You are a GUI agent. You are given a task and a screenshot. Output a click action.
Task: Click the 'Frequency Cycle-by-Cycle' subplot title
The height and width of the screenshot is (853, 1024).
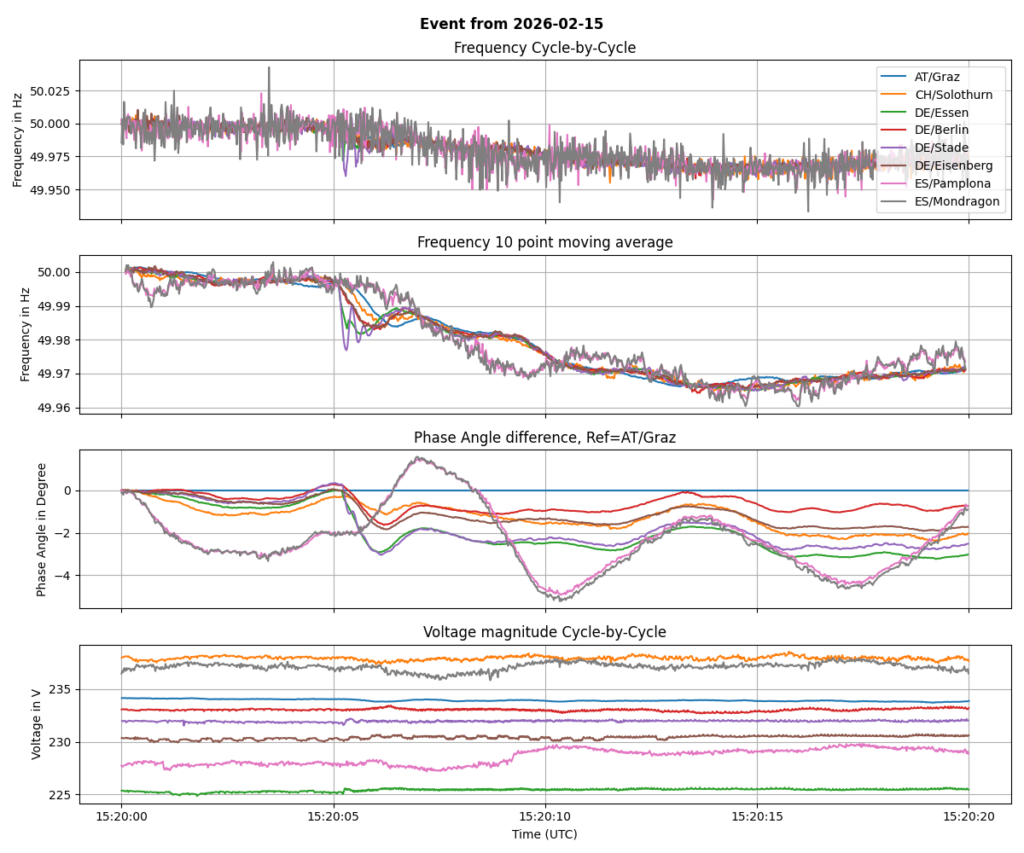tap(544, 48)
